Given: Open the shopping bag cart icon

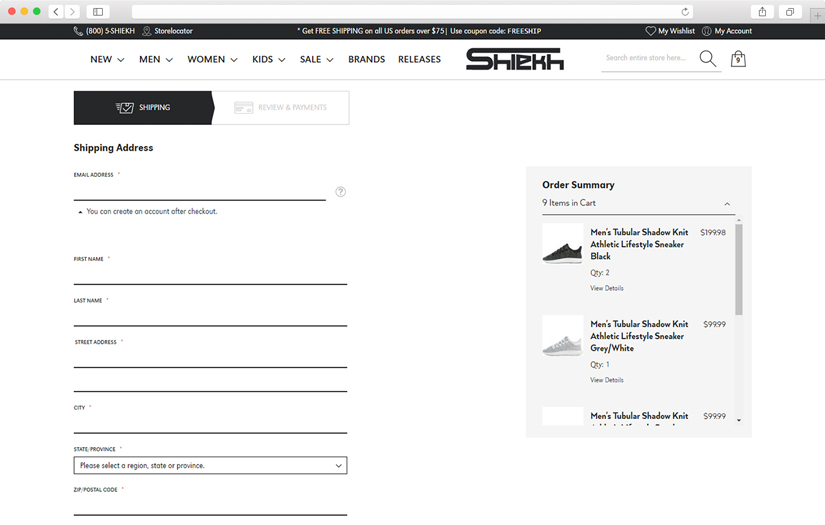Looking at the screenshot, I should point(738,58).
